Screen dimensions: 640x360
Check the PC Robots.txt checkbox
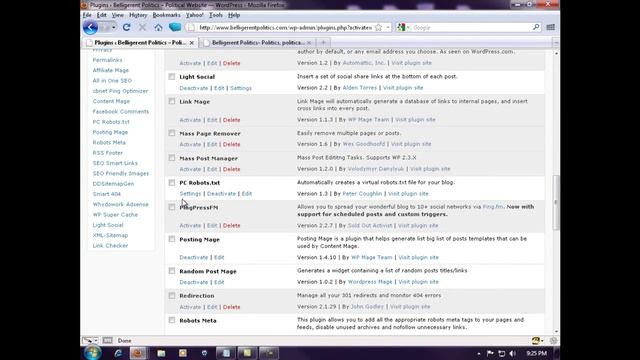172,182
